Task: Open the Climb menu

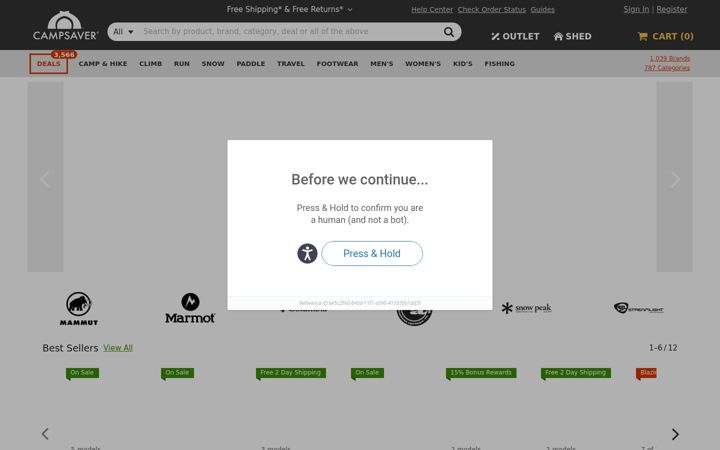Action: 151,64
